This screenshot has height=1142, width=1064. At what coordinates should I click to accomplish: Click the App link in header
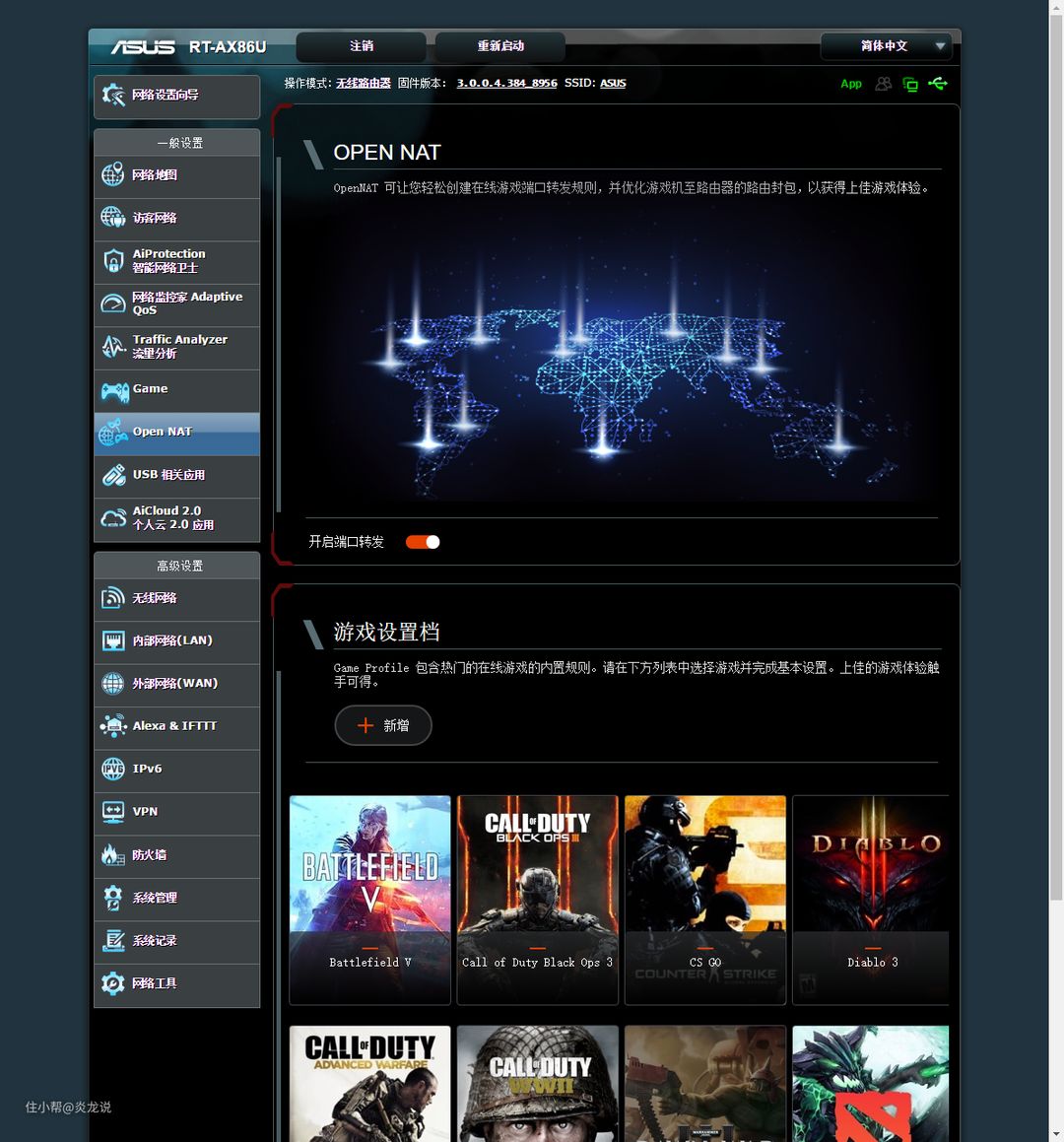pos(851,84)
